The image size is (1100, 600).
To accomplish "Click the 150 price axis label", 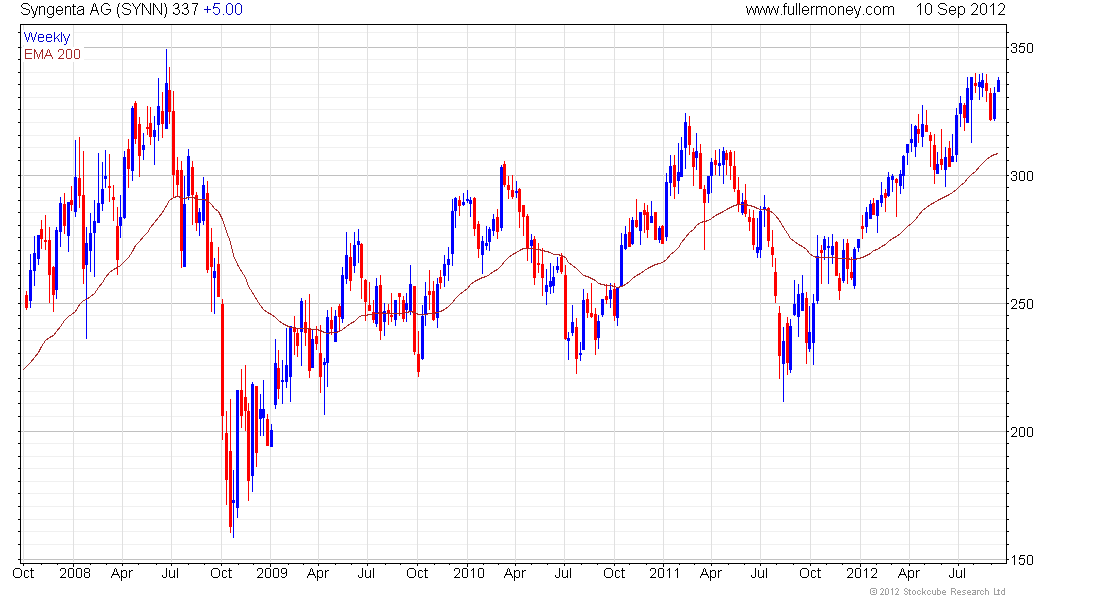I will (1021, 560).
